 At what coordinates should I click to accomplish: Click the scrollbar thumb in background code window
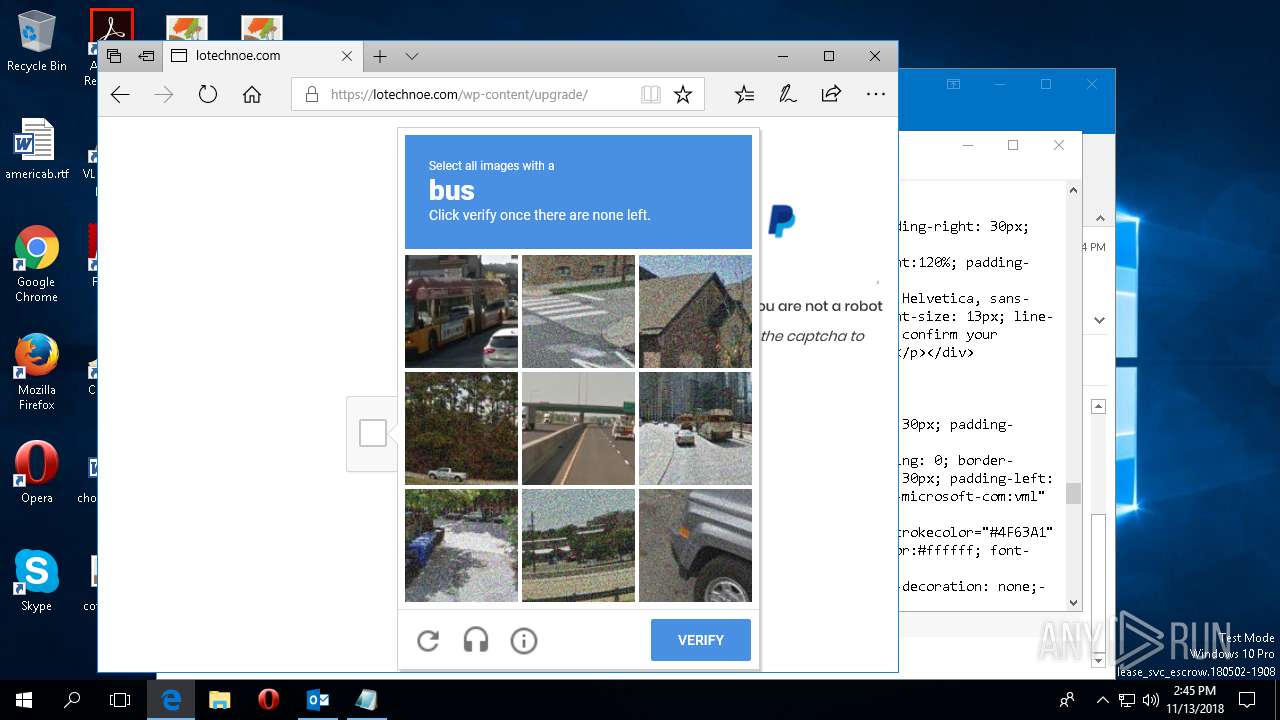tap(1073, 493)
